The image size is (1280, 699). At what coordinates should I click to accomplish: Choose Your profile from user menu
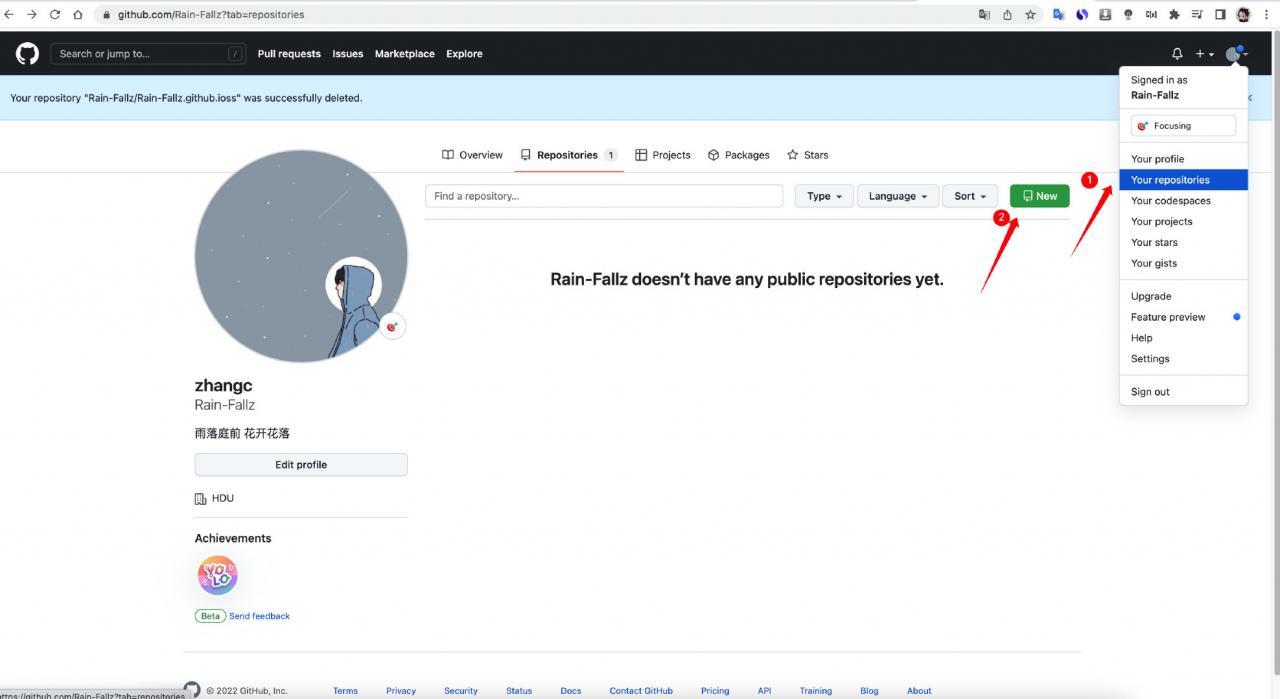[1183, 159]
